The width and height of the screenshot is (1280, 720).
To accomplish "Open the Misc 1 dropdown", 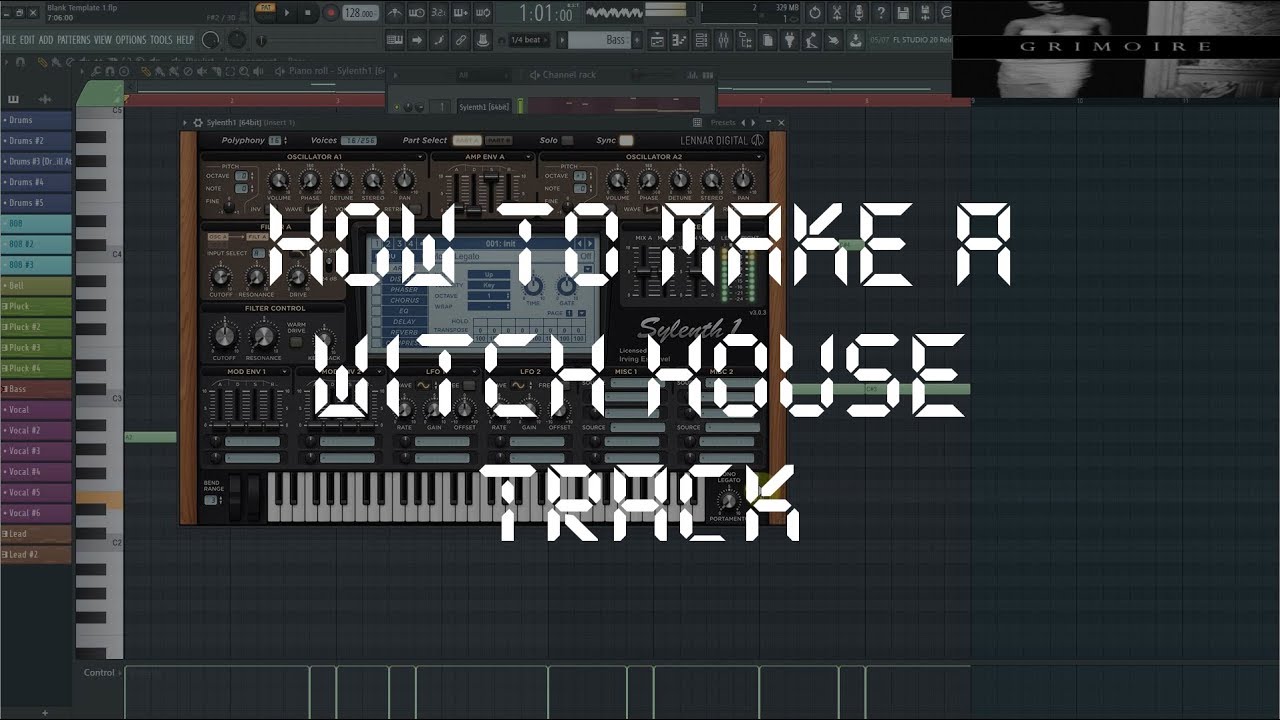I will coord(626,371).
